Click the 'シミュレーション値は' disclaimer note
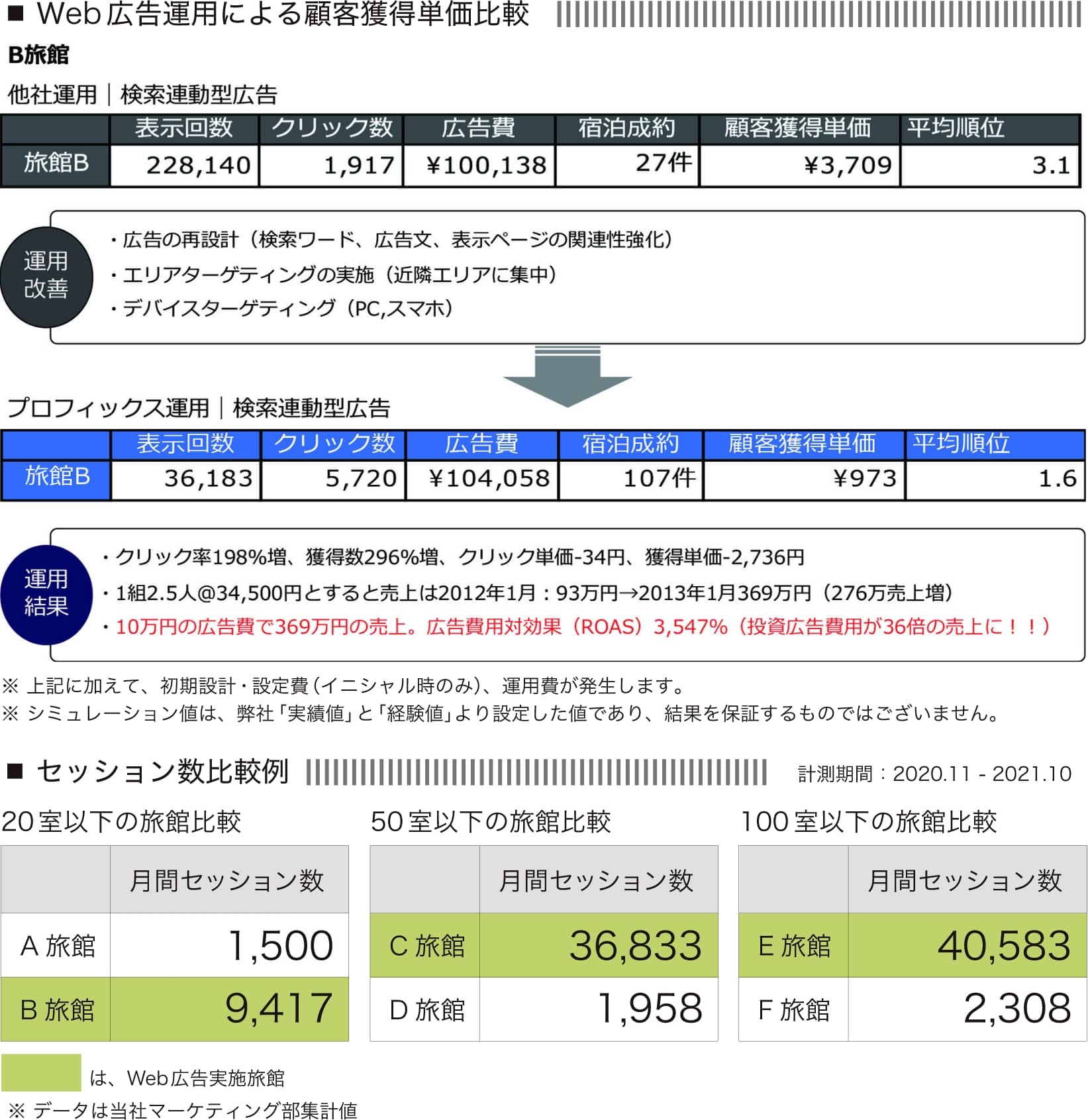The width and height of the screenshot is (1088, 1120). tap(501, 713)
